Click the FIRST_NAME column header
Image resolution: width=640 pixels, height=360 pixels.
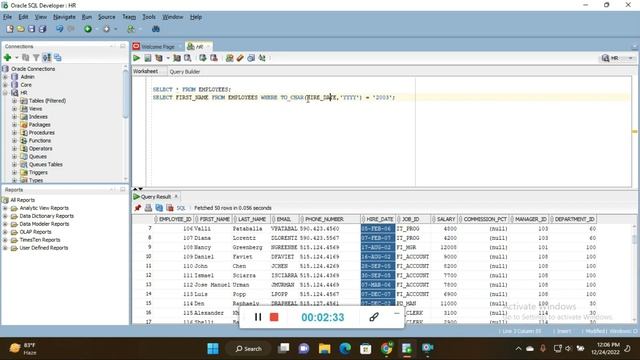[214, 219]
